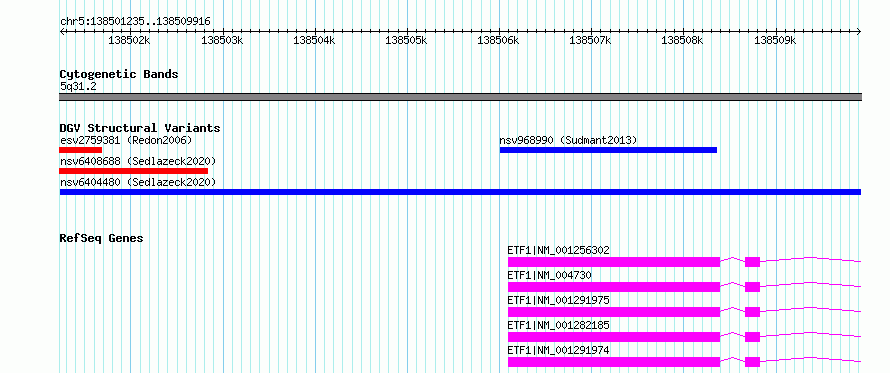Click the 5q31.2 band label
Screen dimensions: 890x373
click(x=78, y=87)
